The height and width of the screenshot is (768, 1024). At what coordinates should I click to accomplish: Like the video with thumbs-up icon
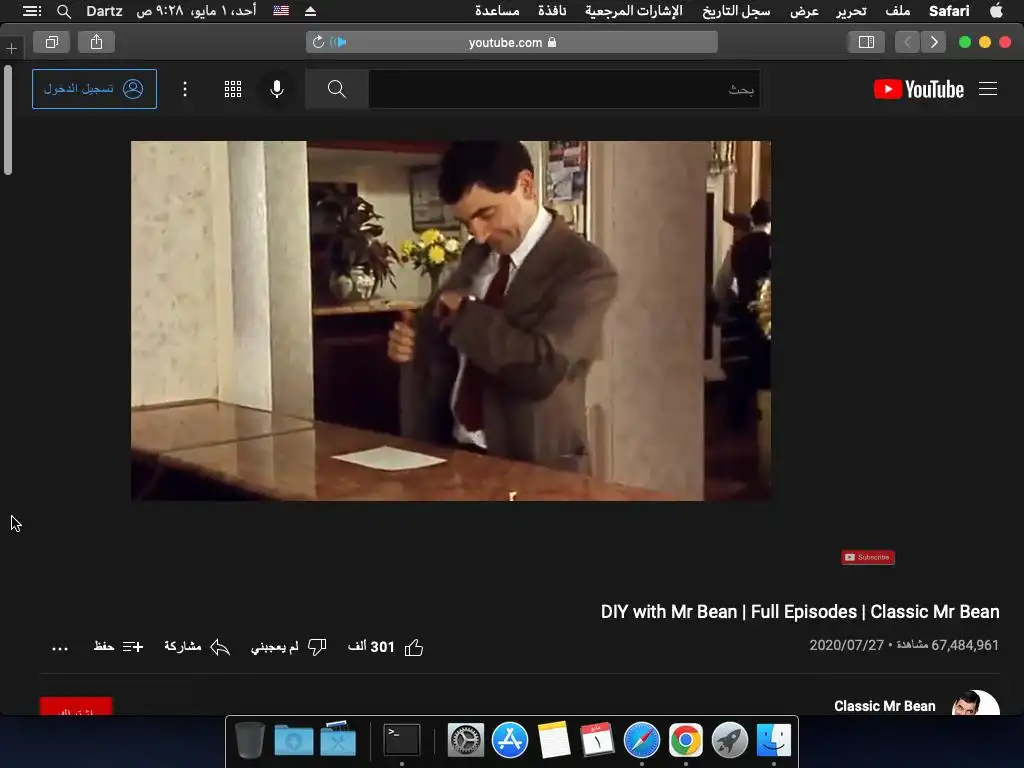pyautogui.click(x=413, y=647)
